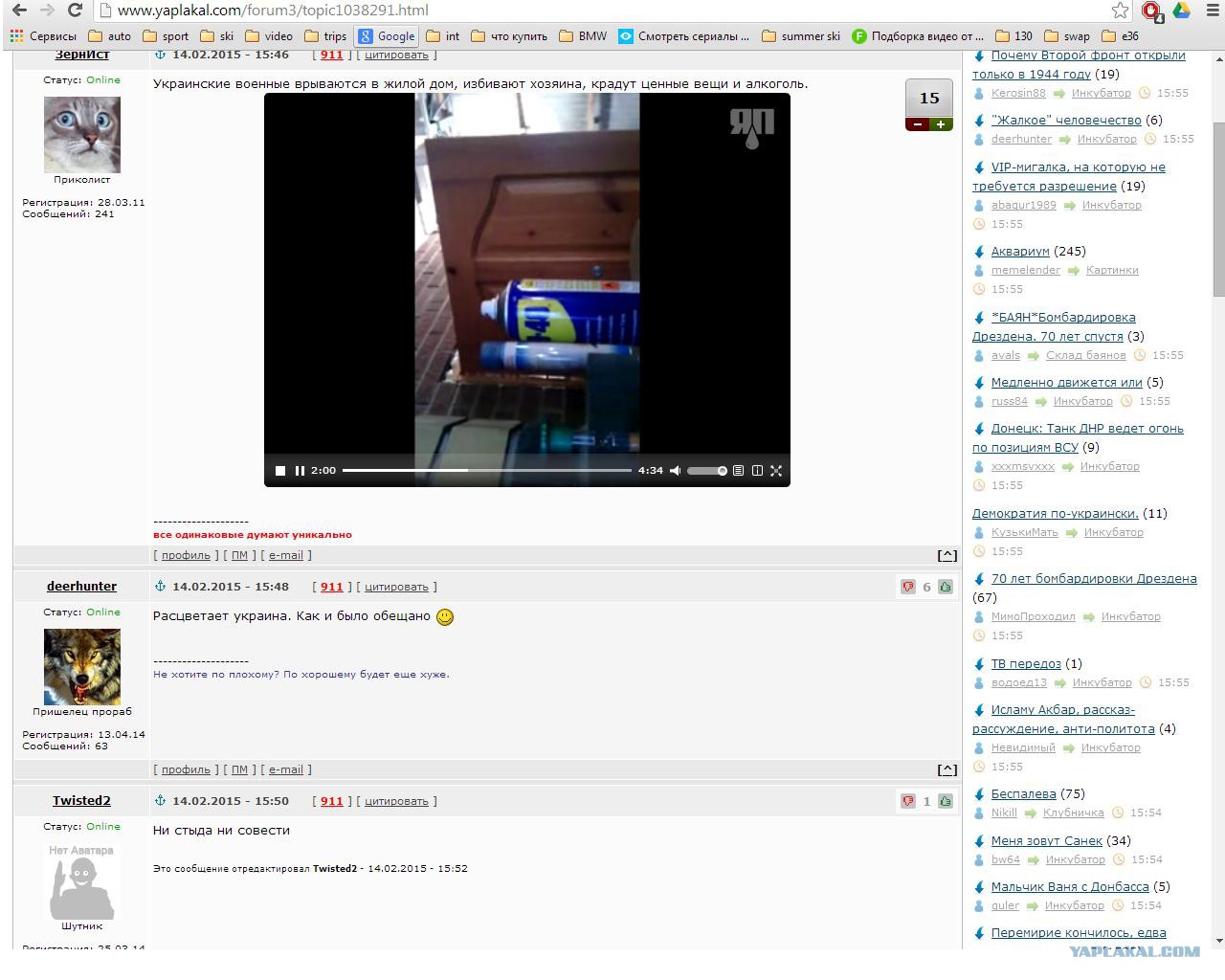Vote plus on the first post rating
Image resolution: width=1225 pixels, height=980 pixels.
click(x=941, y=124)
